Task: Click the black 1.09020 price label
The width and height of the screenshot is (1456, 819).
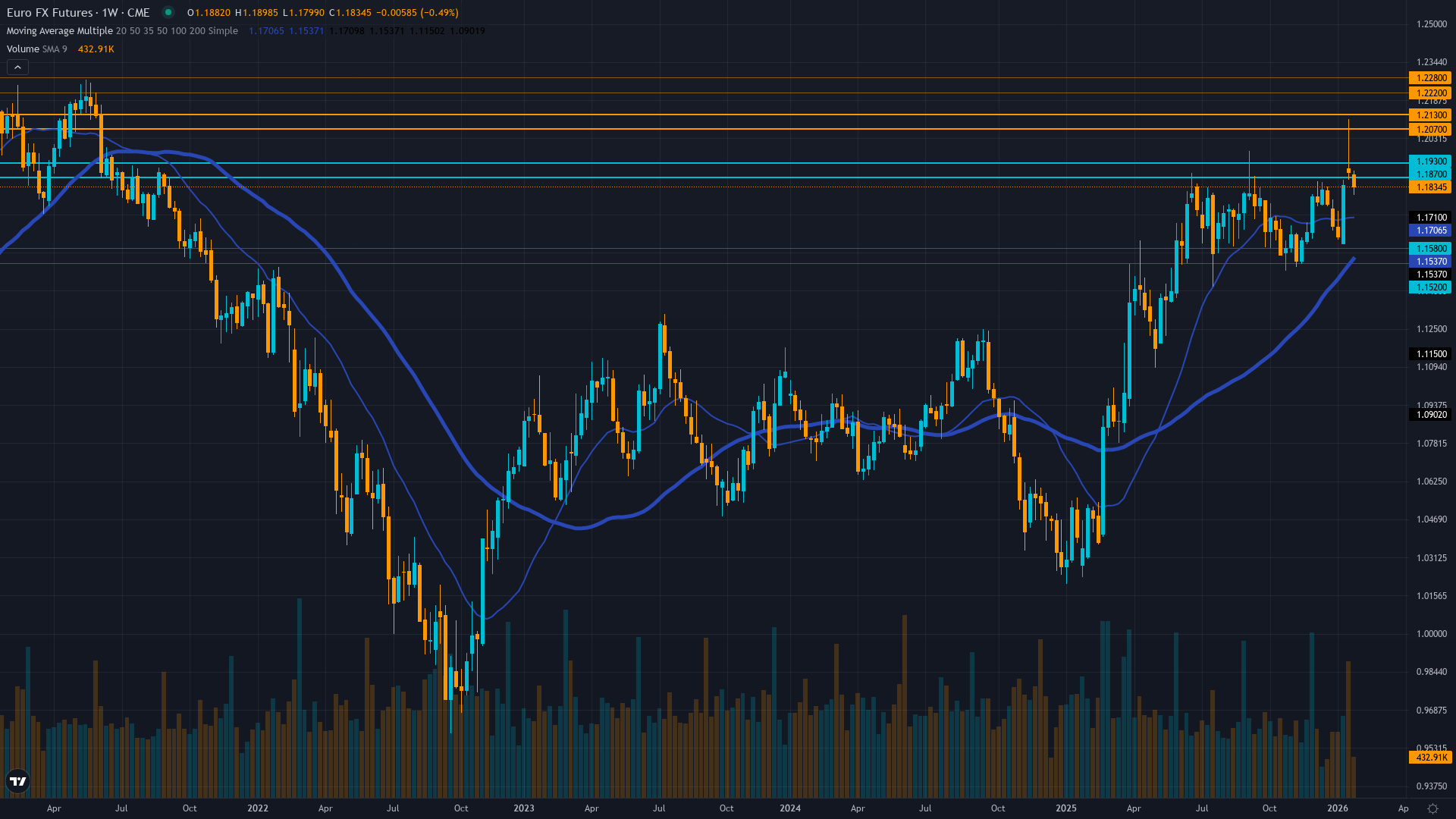Action: 1430,415
